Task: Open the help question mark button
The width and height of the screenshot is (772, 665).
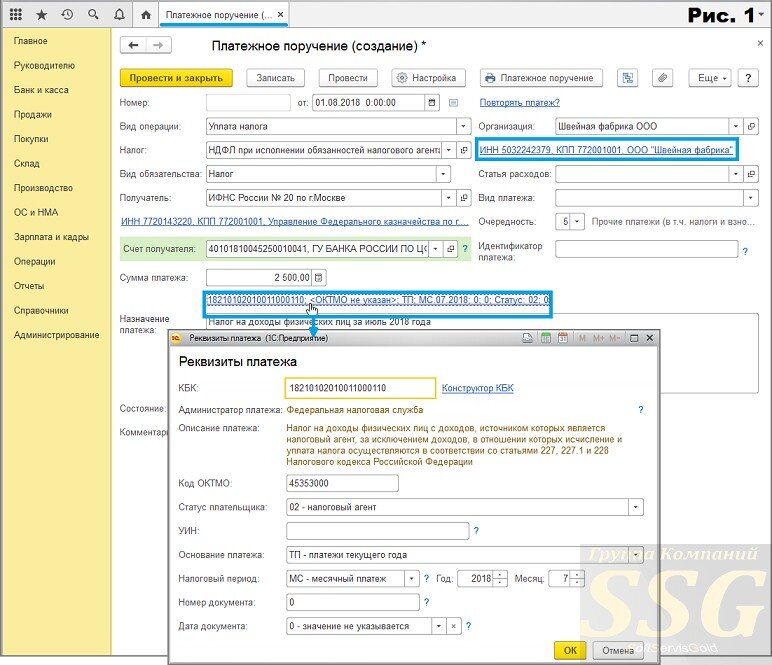Action: (x=748, y=78)
